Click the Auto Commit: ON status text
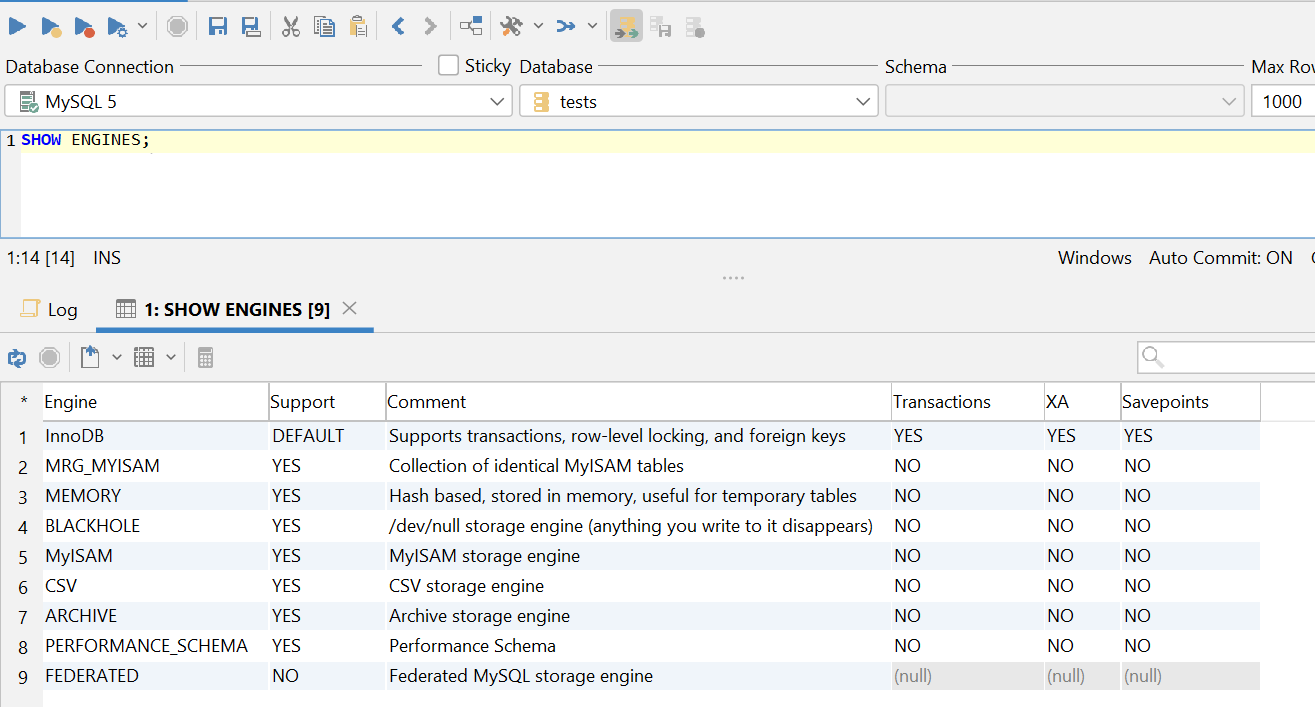 [1221, 258]
